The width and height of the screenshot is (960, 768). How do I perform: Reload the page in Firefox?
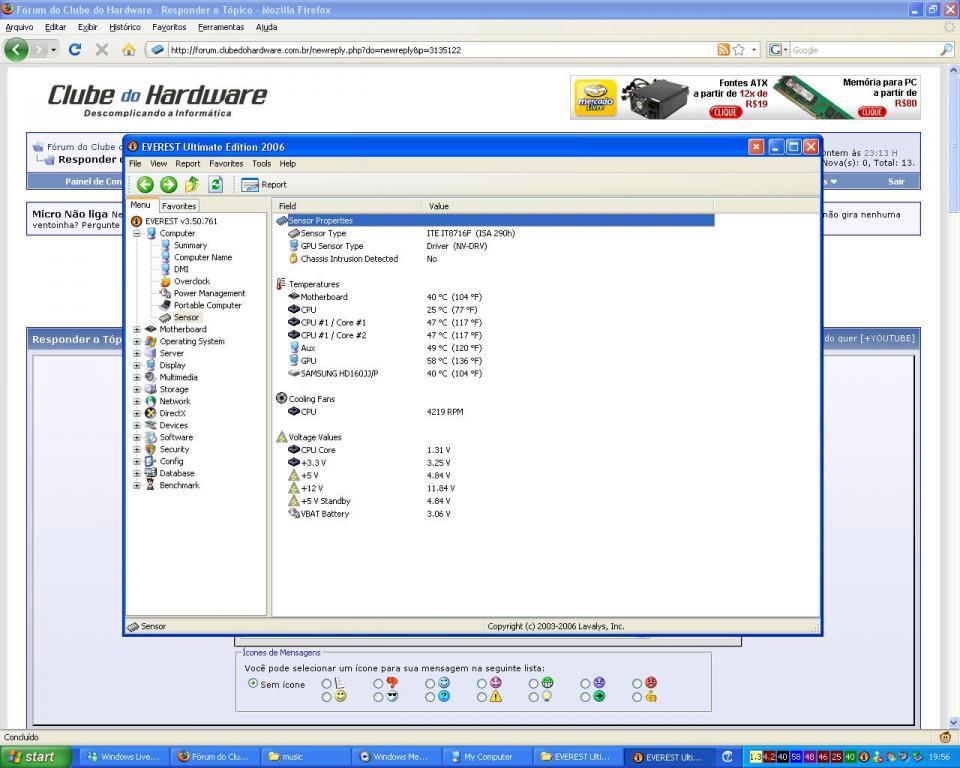tap(75, 50)
